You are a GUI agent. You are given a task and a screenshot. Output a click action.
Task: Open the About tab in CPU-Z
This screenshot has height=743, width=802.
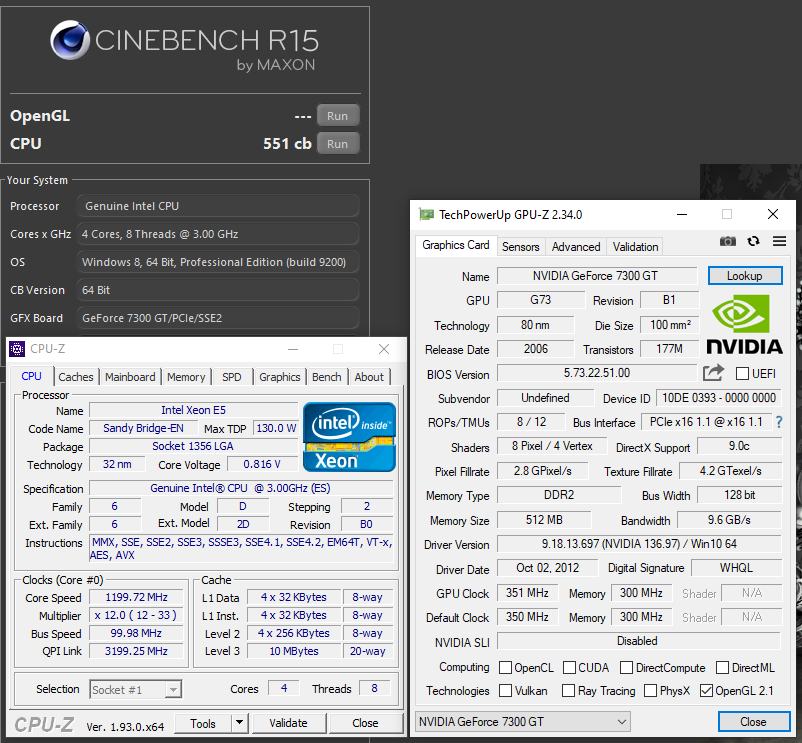pyautogui.click(x=369, y=377)
